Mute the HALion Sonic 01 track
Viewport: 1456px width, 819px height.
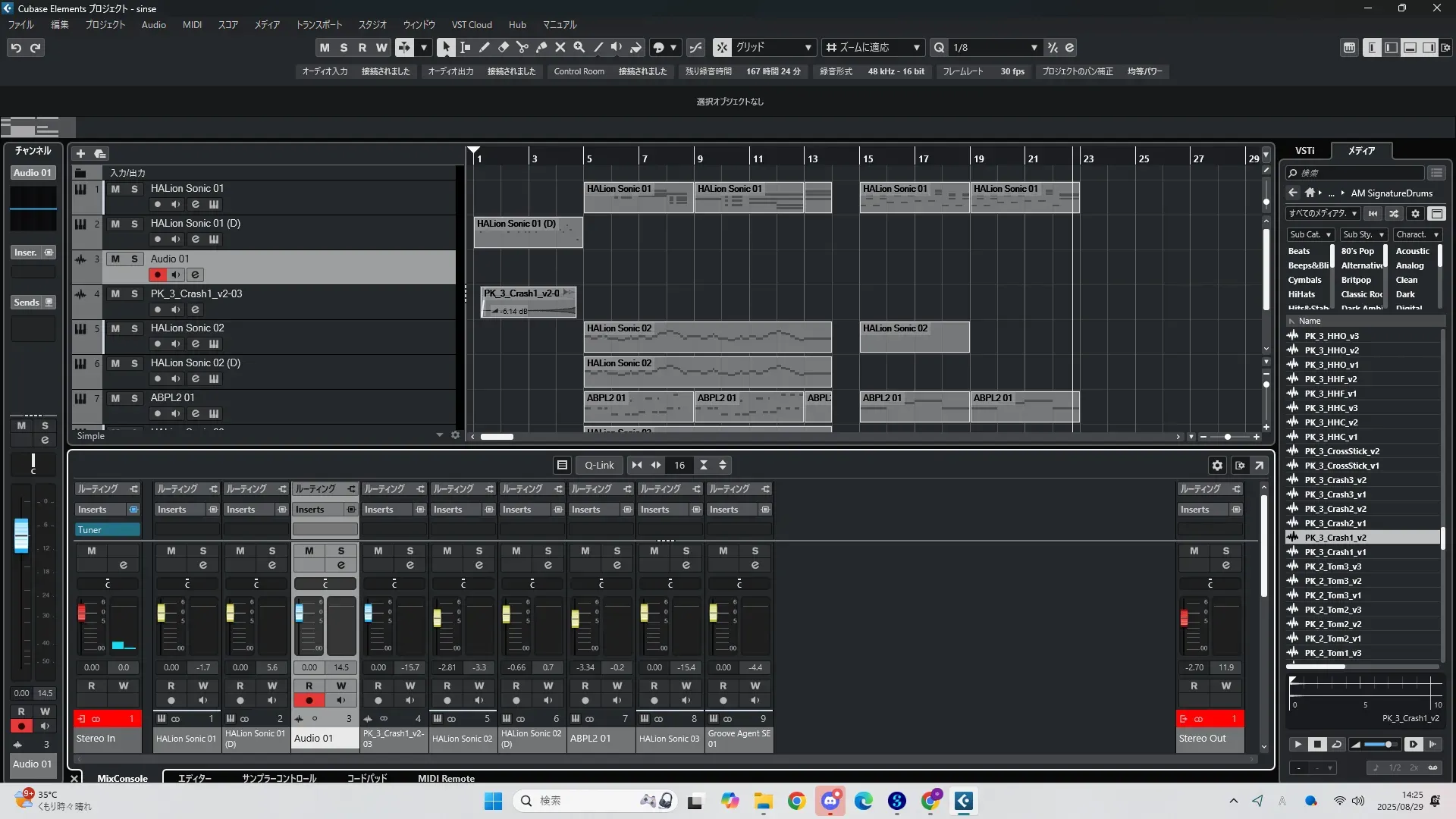click(115, 189)
